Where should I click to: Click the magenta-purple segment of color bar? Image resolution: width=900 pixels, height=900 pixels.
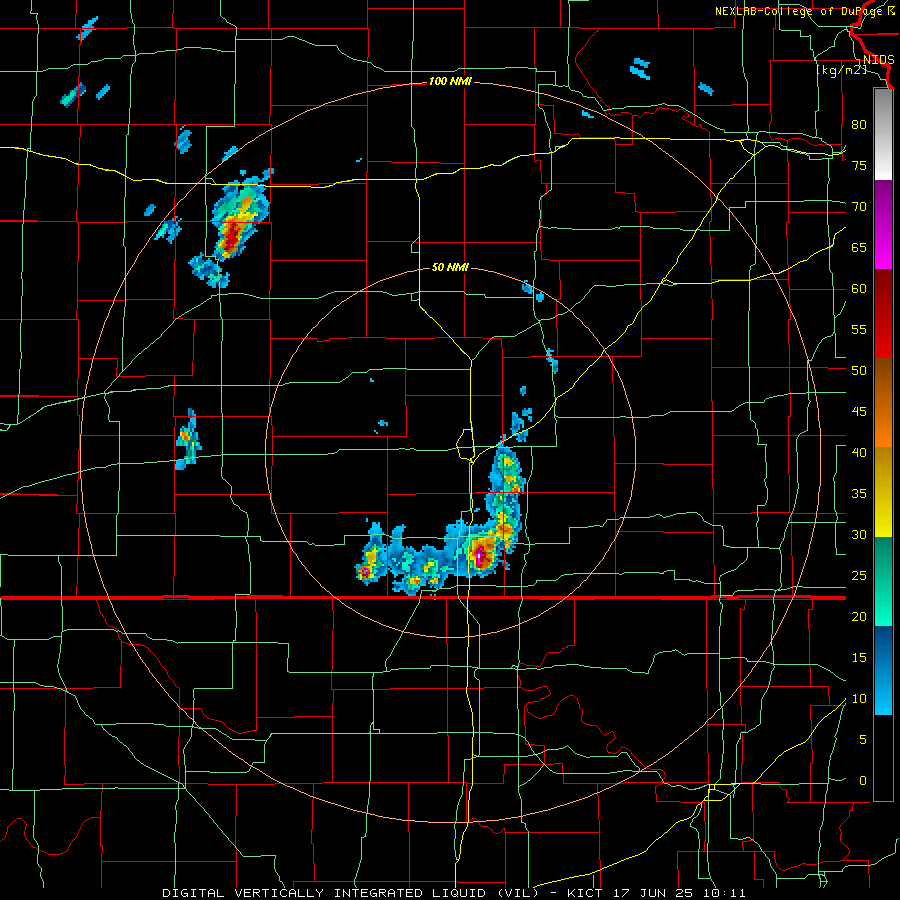coord(883,224)
